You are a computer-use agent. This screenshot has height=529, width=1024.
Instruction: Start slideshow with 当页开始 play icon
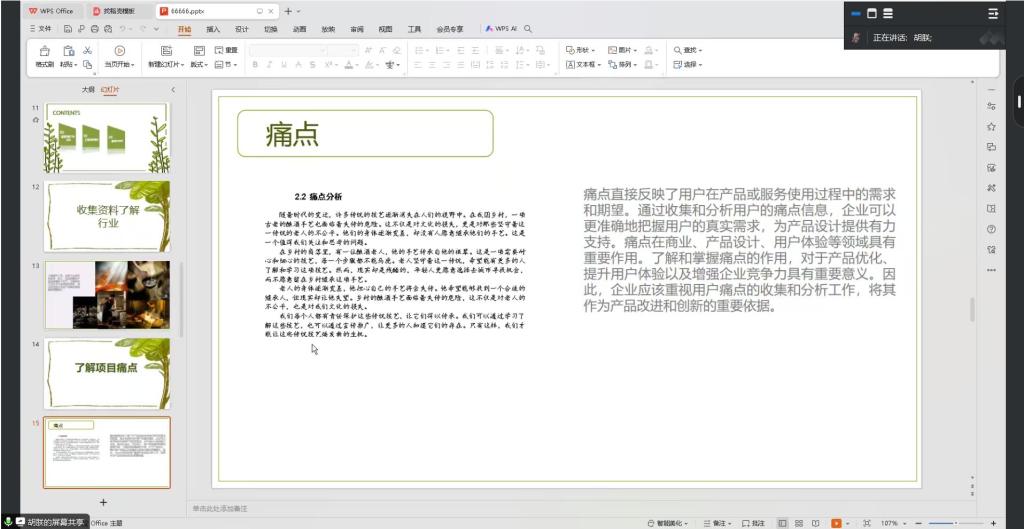pyautogui.click(x=120, y=51)
